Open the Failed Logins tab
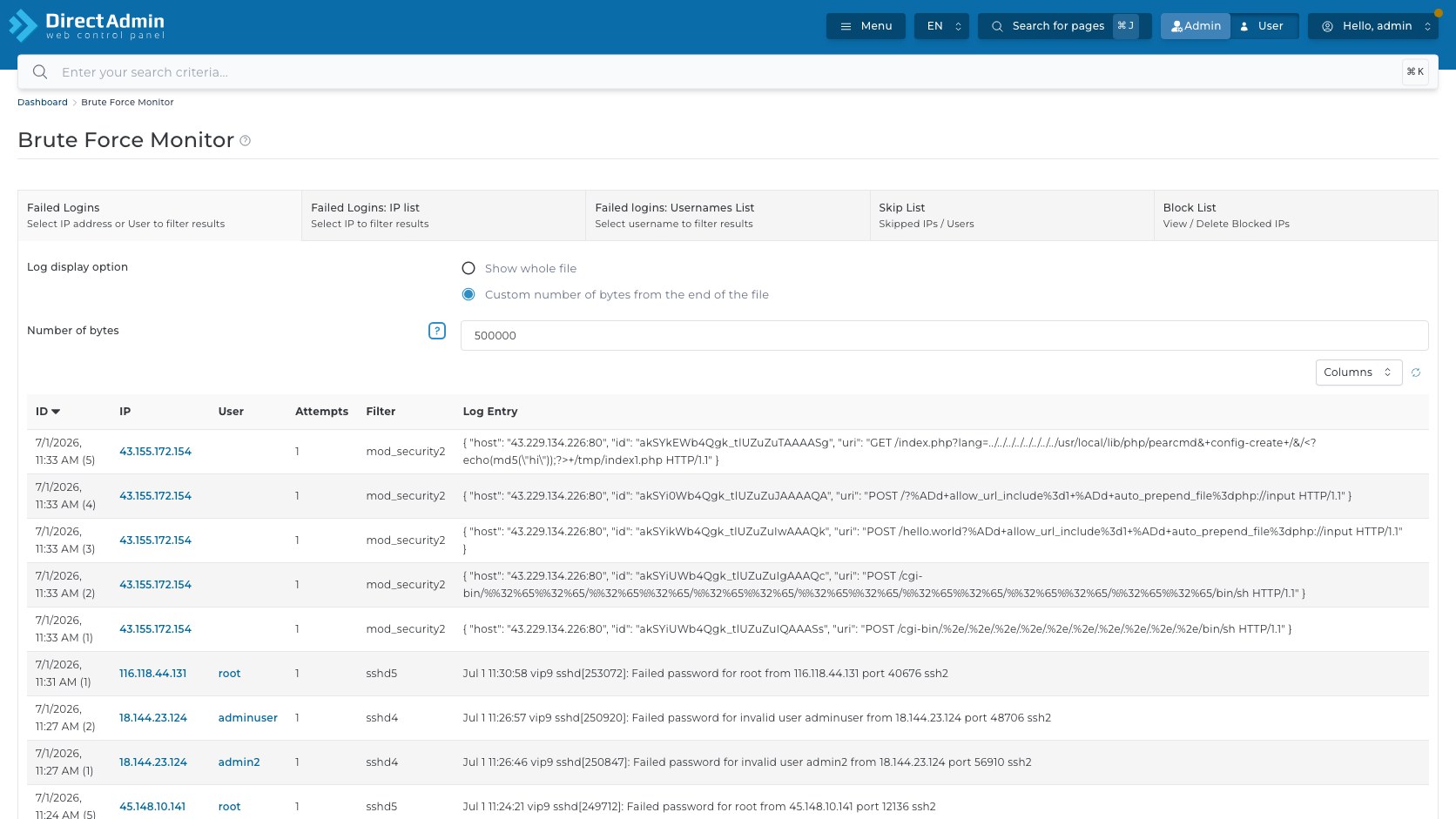 (x=159, y=215)
